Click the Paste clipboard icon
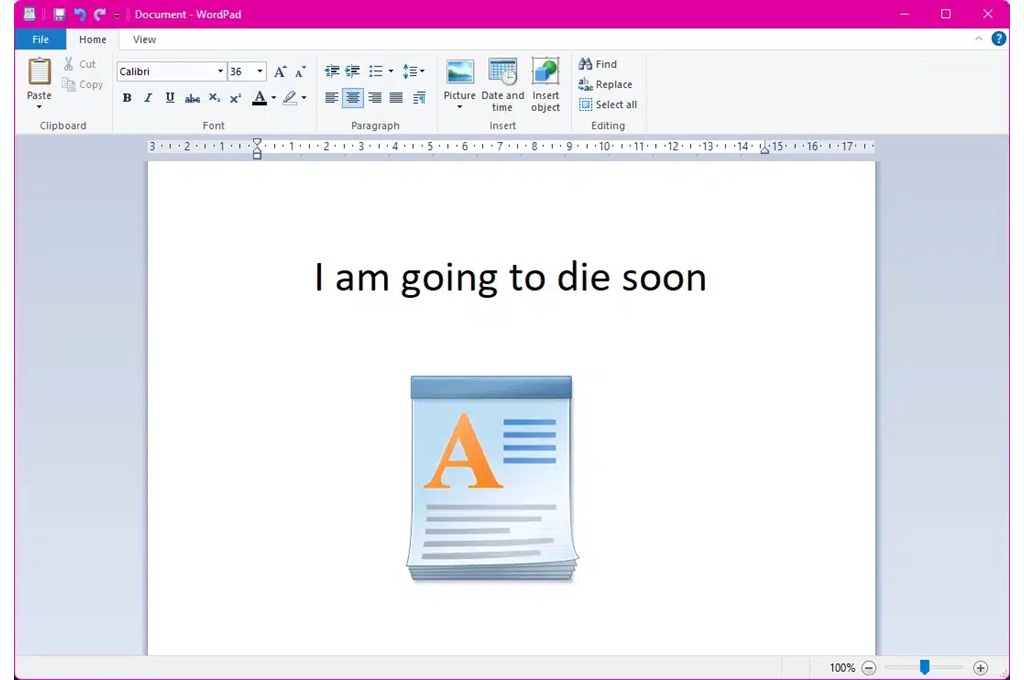 point(39,71)
